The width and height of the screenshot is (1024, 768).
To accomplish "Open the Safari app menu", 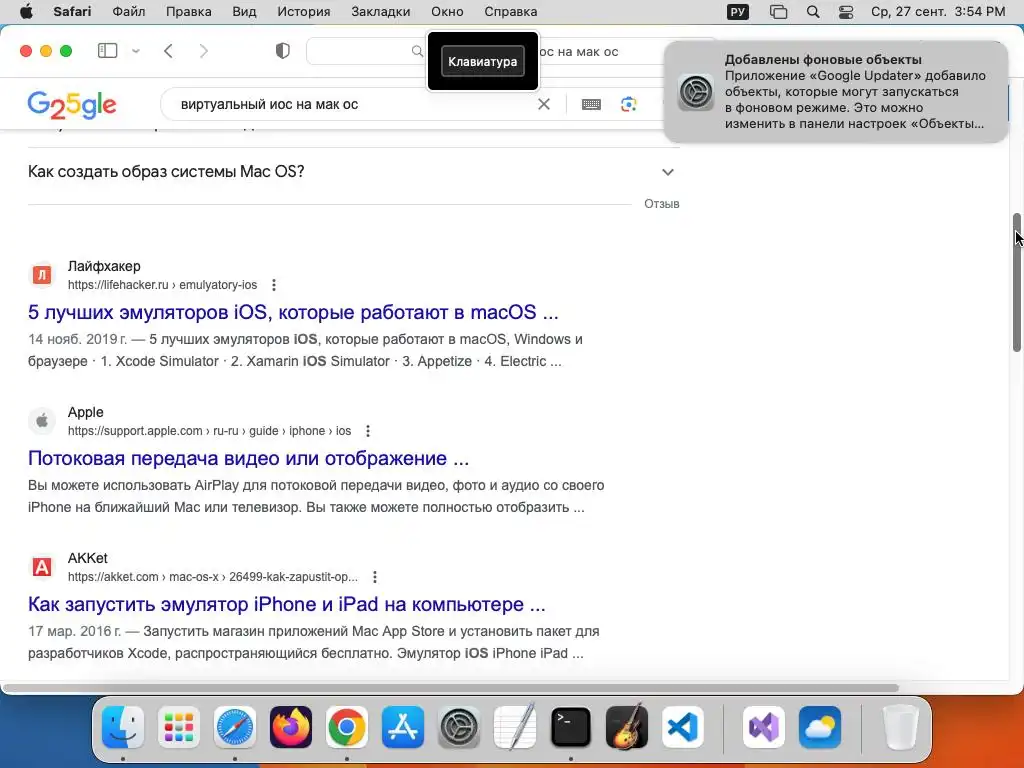I will click(72, 11).
